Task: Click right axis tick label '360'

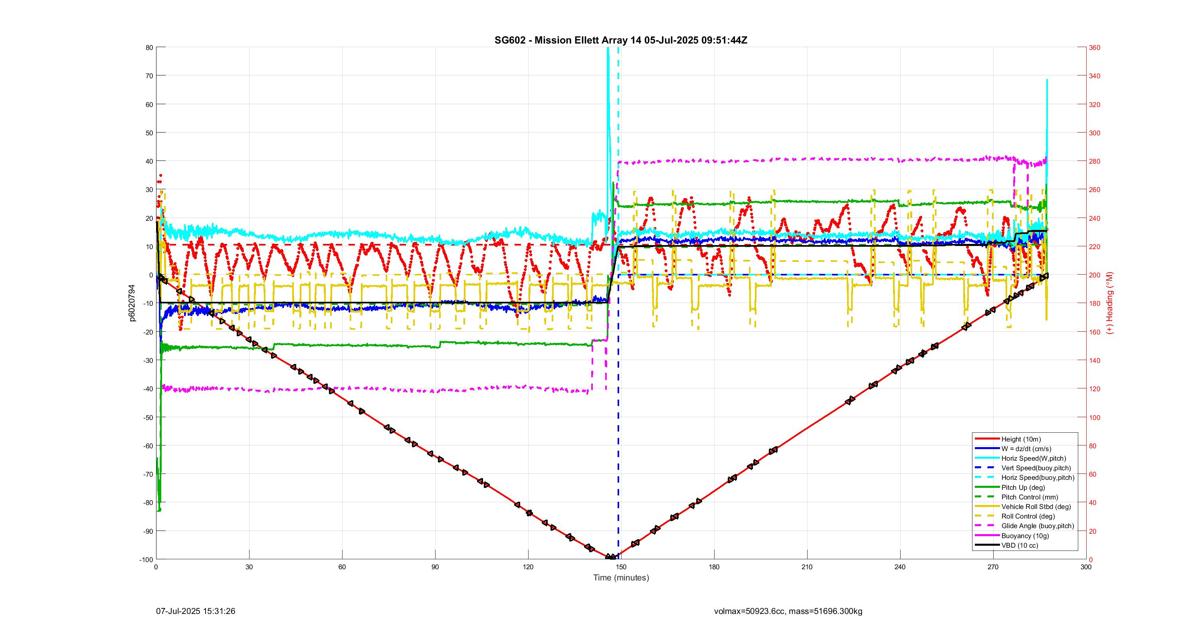Action: [1096, 47]
